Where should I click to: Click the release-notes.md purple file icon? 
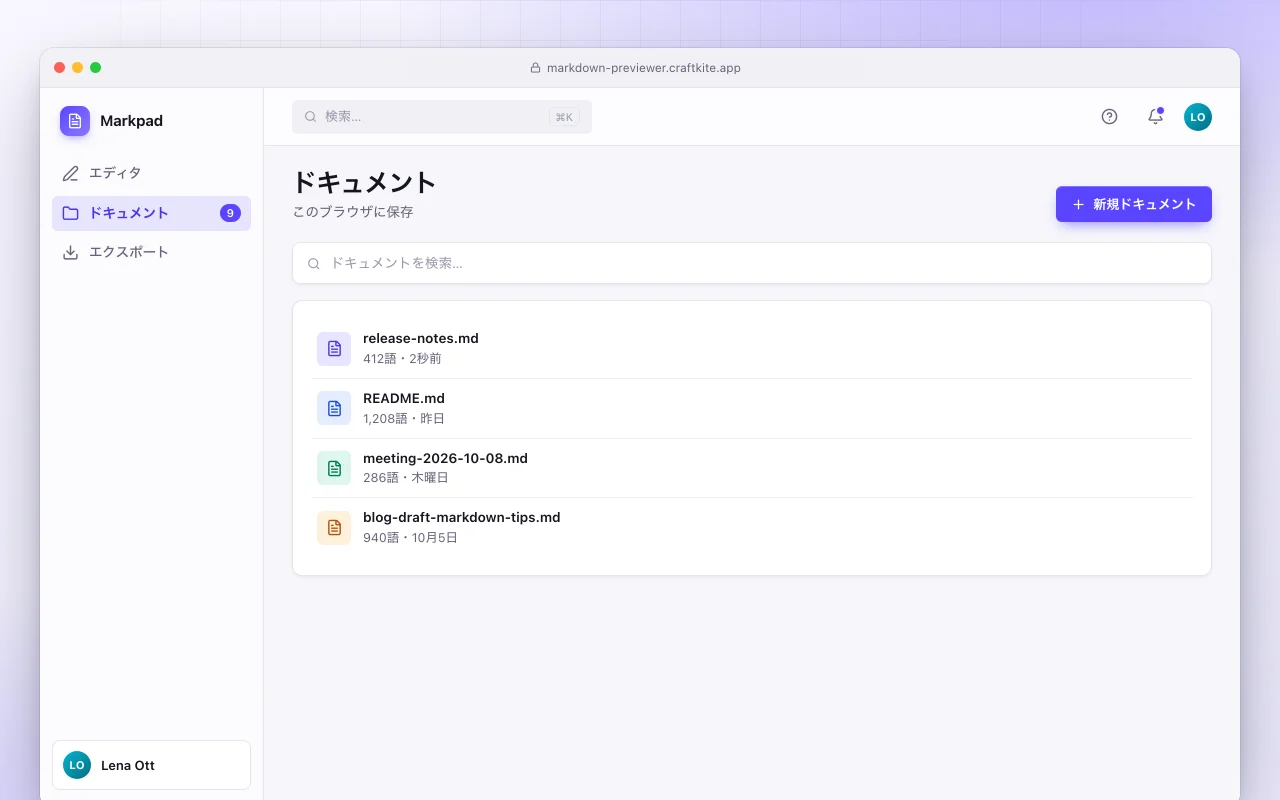coord(334,349)
